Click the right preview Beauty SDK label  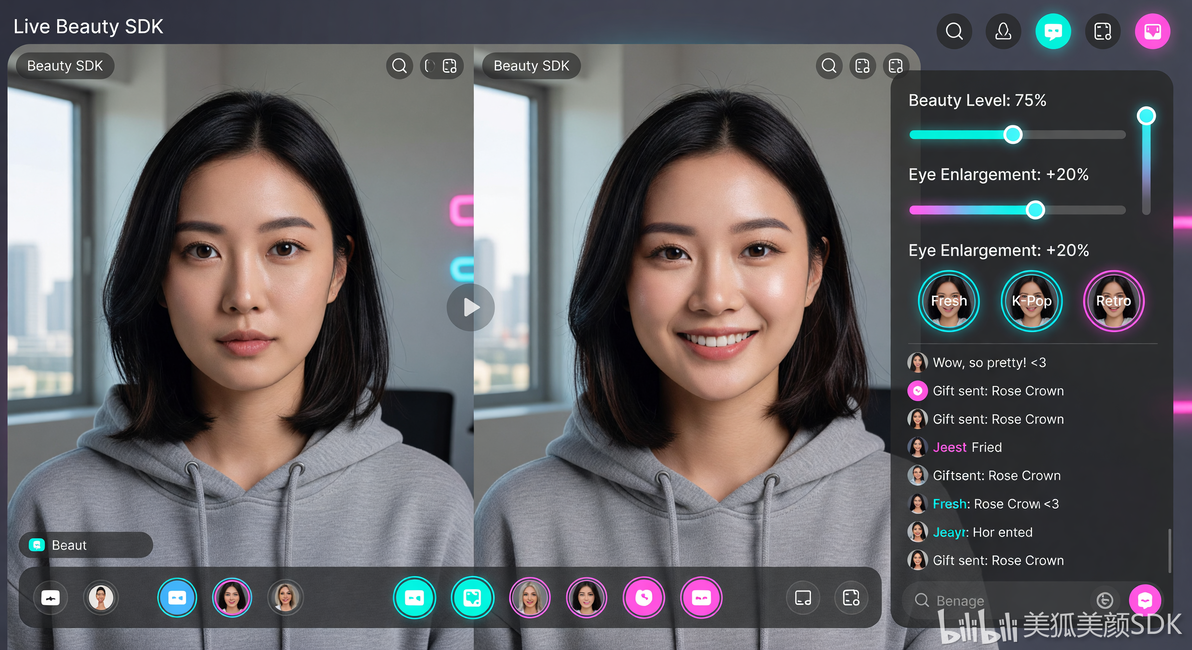(x=531, y=66)
